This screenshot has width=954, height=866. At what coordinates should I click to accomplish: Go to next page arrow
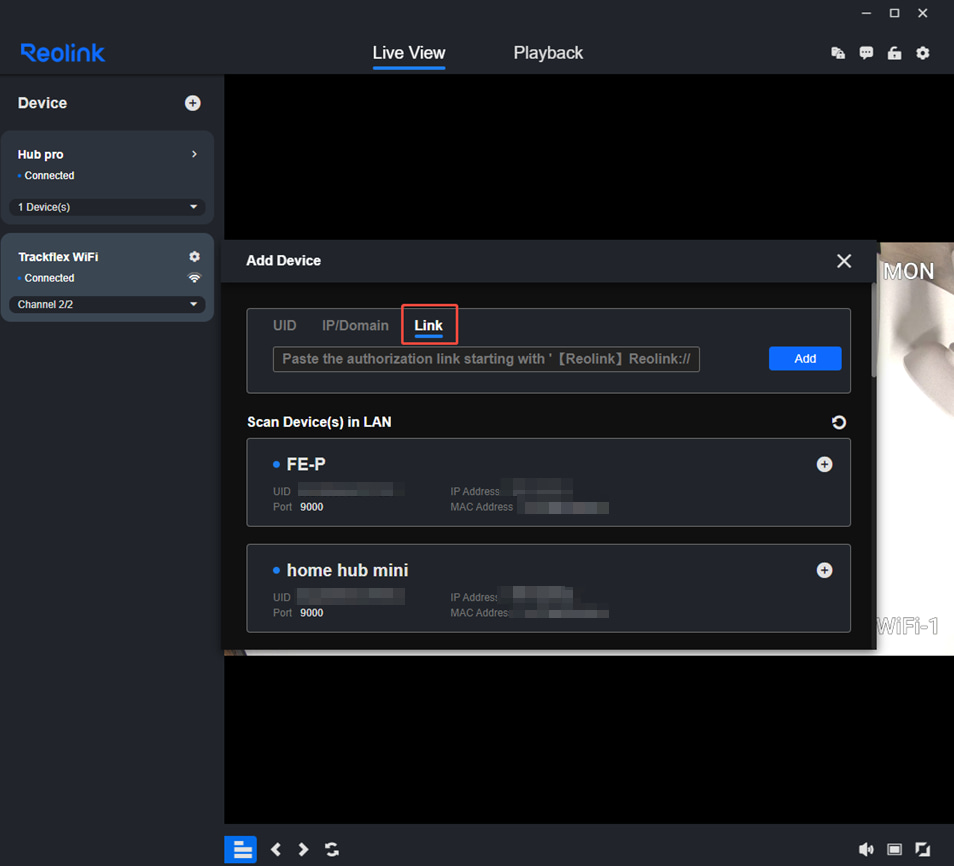click(x=303, y=849)
